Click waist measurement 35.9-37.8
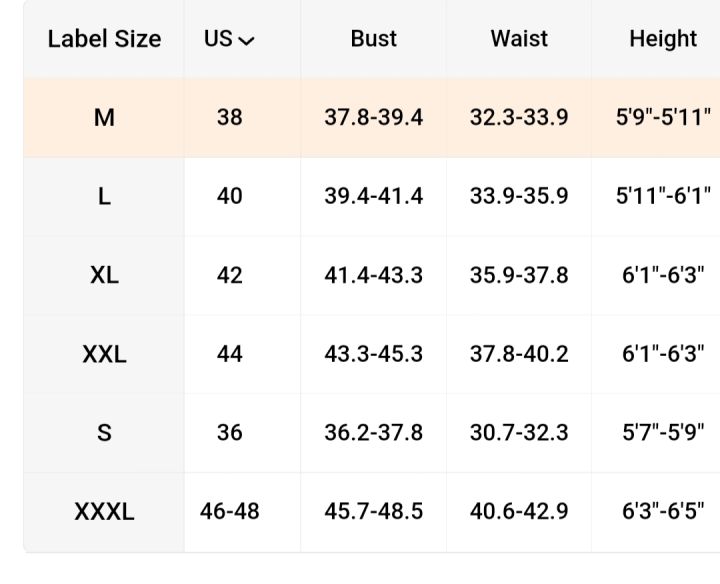The height and width of the screenshot is (584, 720). [519, 275]
